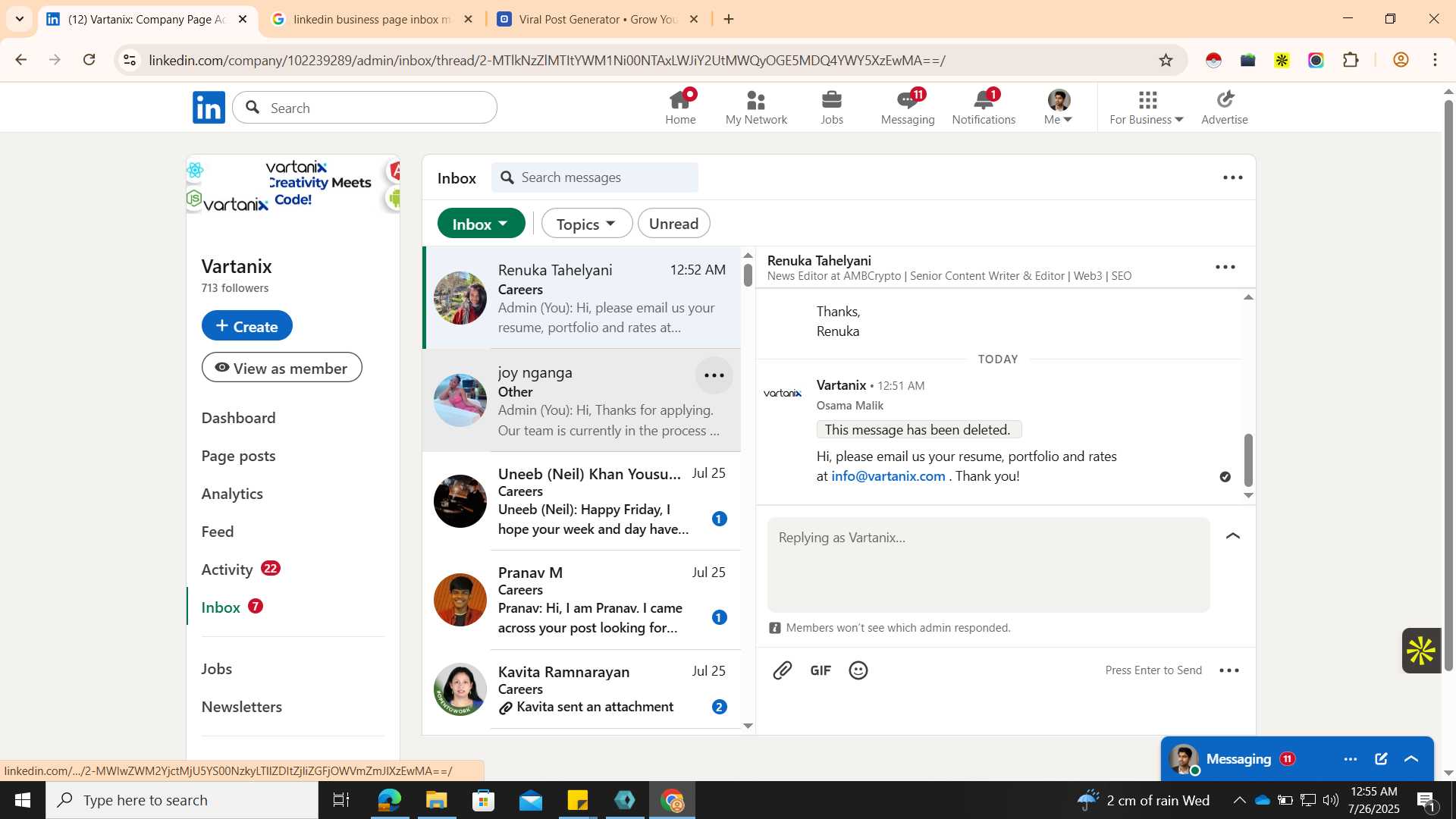The width and height of the screenshot is (1456, 819).
Task: Open the yellow starburst floating widget
Action: coord(1421,651)
